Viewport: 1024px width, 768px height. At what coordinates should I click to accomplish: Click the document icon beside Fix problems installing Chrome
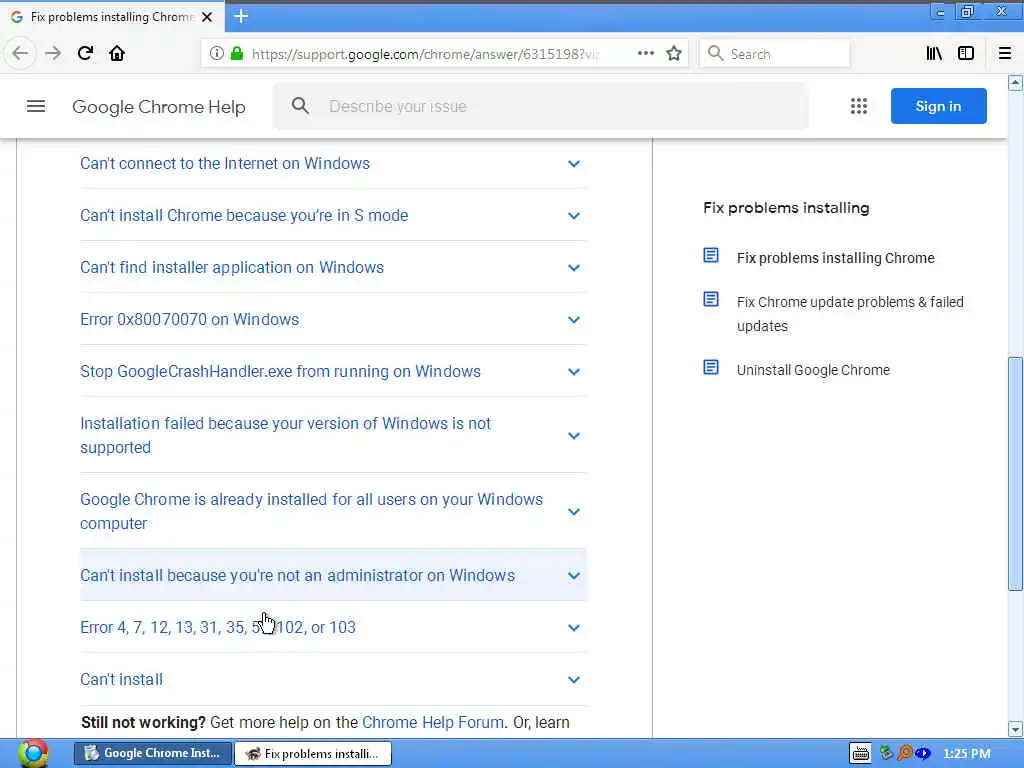[711, 255]
